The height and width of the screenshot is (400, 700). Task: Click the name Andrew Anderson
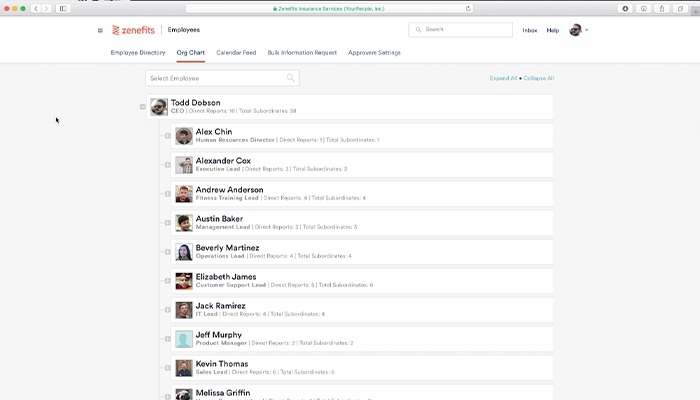coord(229,190)
